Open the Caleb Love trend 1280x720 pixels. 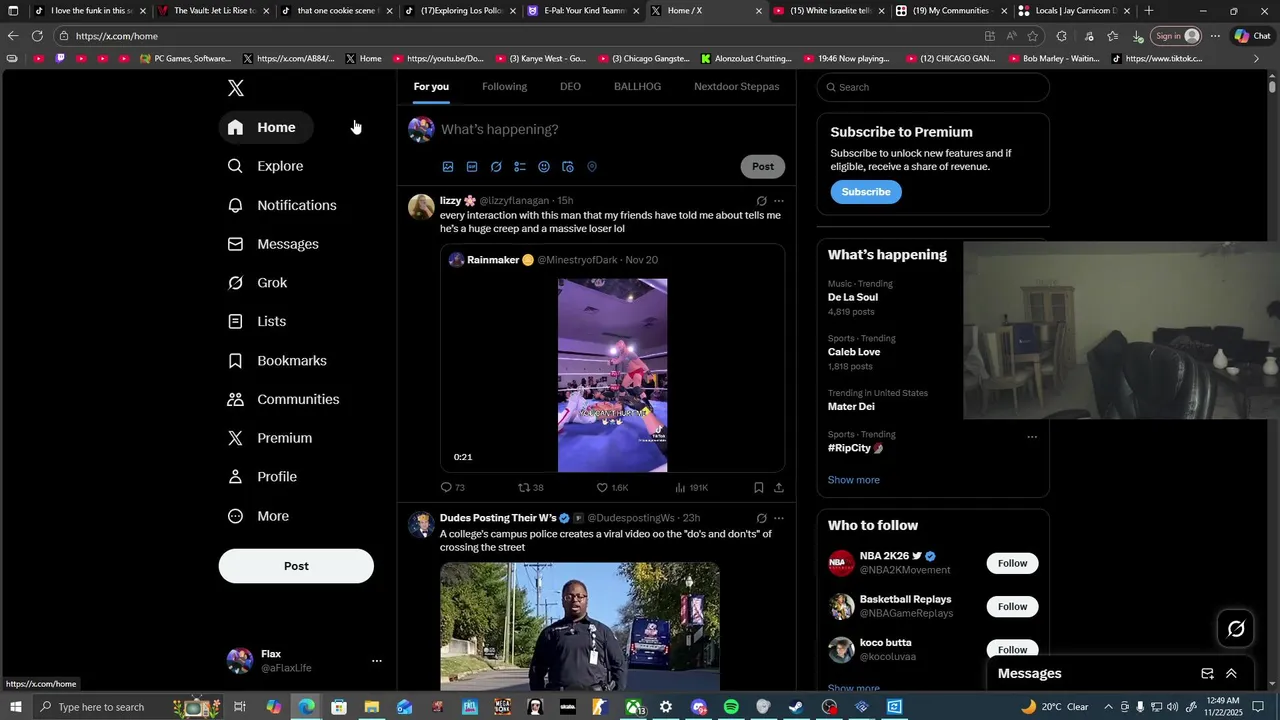(854, 352)
